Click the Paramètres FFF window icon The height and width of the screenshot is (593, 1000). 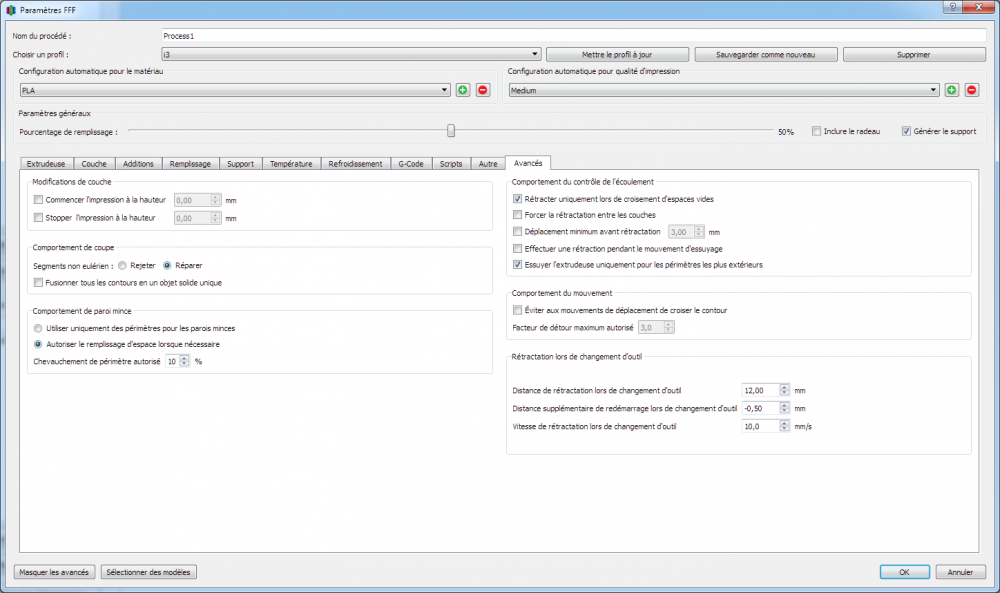pos(10,10)
